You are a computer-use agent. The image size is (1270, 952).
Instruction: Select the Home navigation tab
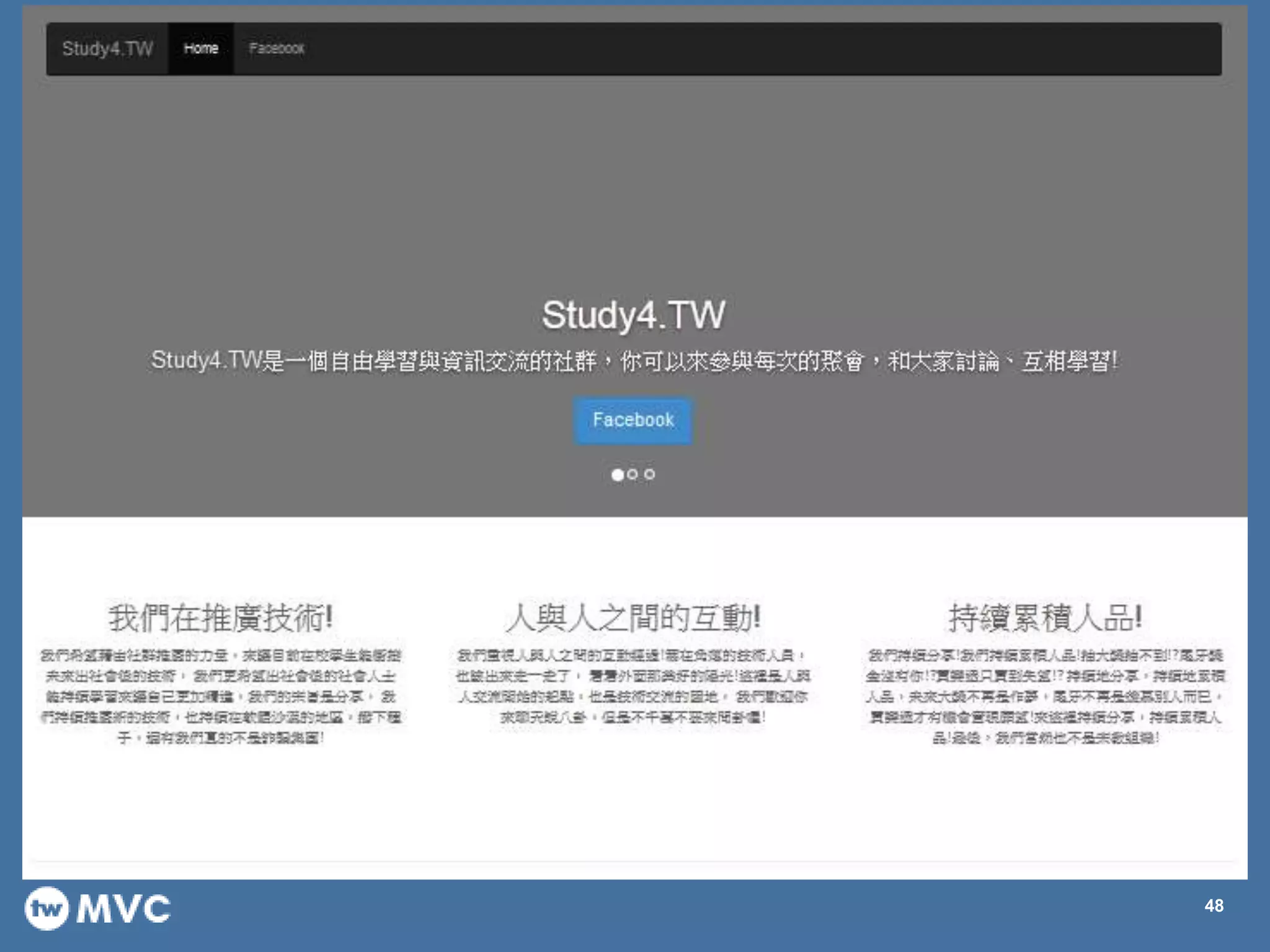click(x=201, y=48)
